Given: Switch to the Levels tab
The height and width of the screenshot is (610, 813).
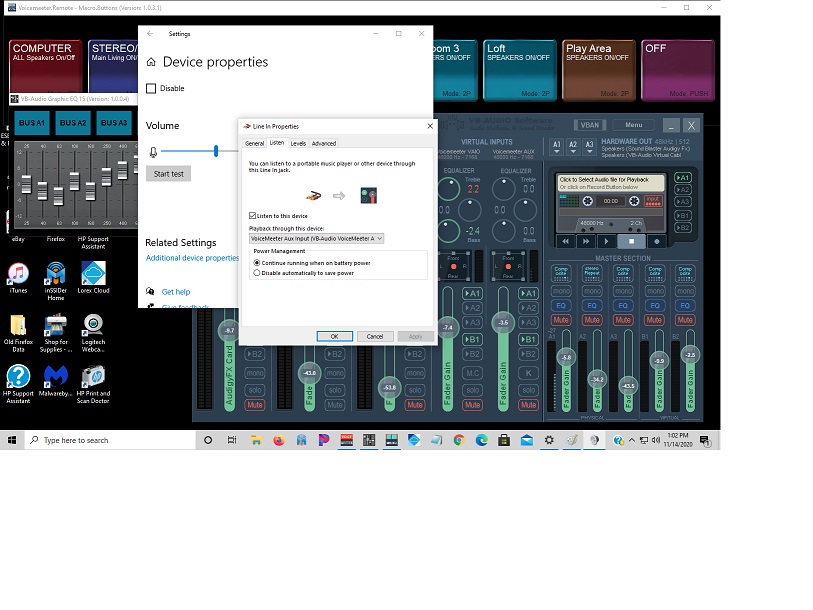Looking at the screenshot, I should point(298,143).
